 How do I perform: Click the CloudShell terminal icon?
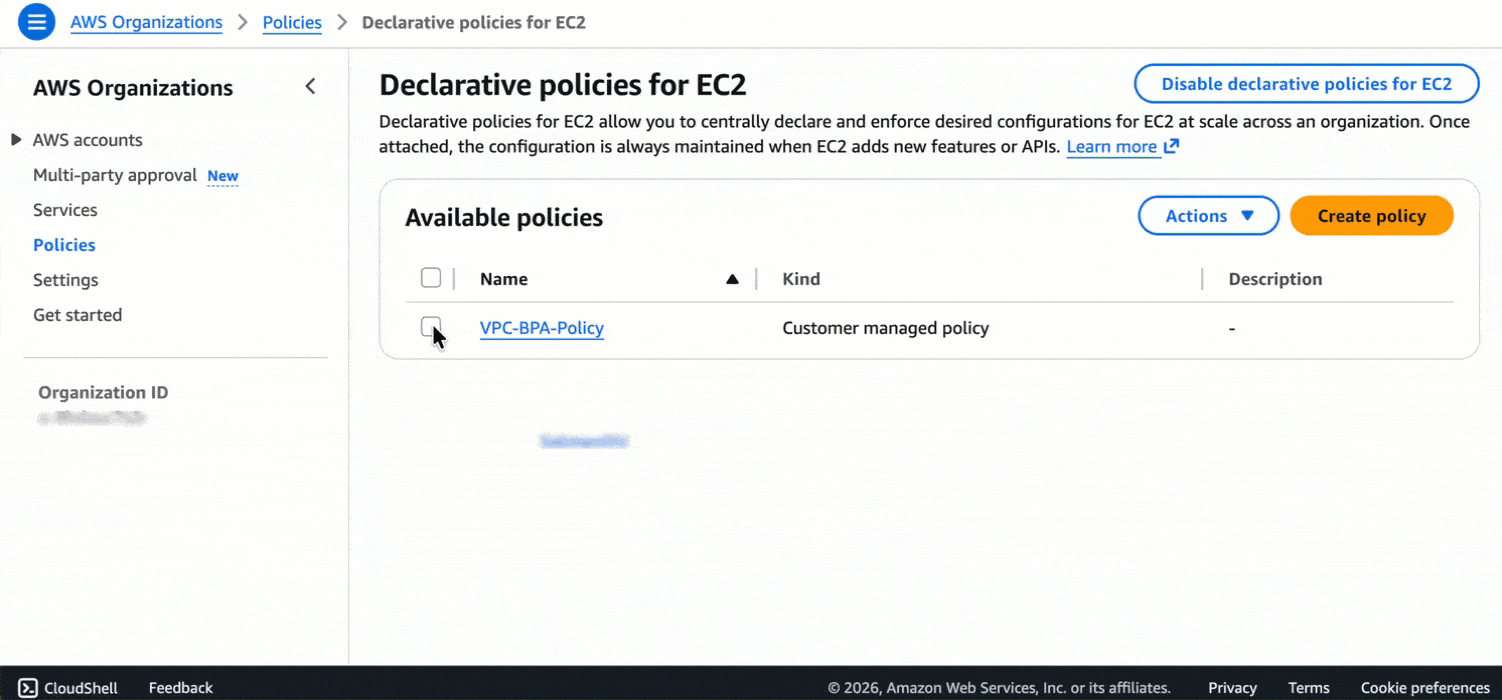[x=28, y=688]
